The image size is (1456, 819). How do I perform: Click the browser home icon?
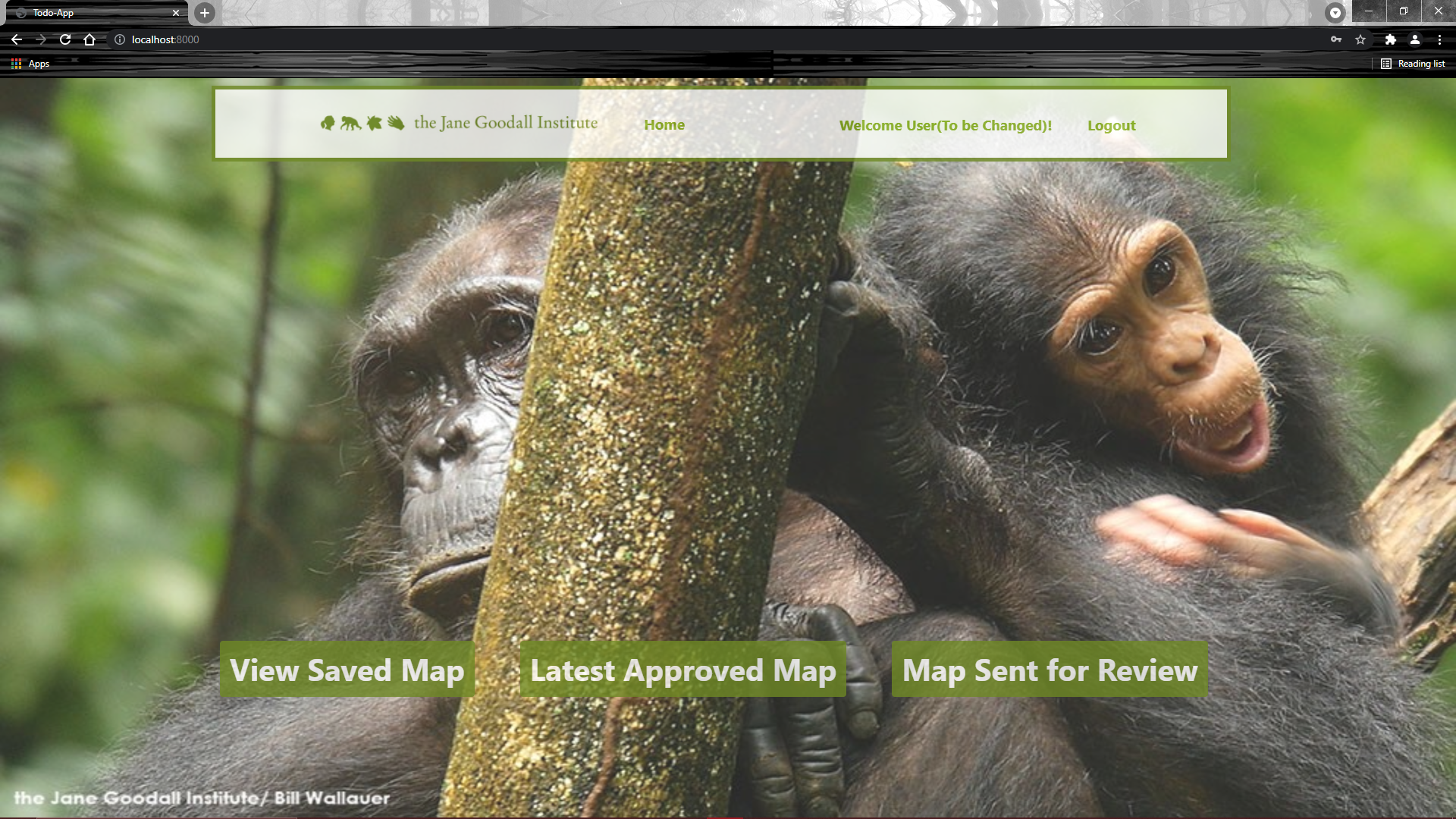(x=89, y=39)
